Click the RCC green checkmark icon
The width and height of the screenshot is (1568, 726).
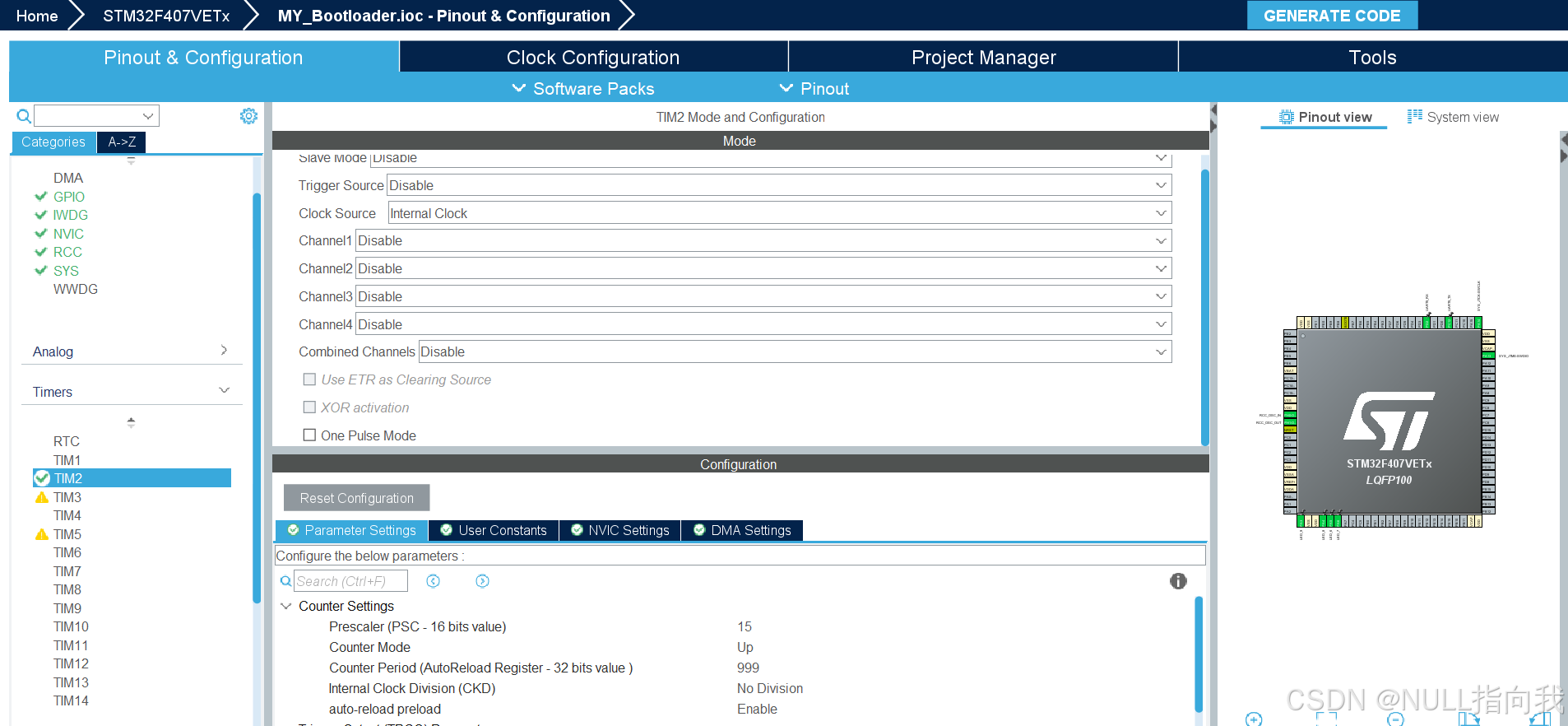pyautogui.click(x=41, y=252)
